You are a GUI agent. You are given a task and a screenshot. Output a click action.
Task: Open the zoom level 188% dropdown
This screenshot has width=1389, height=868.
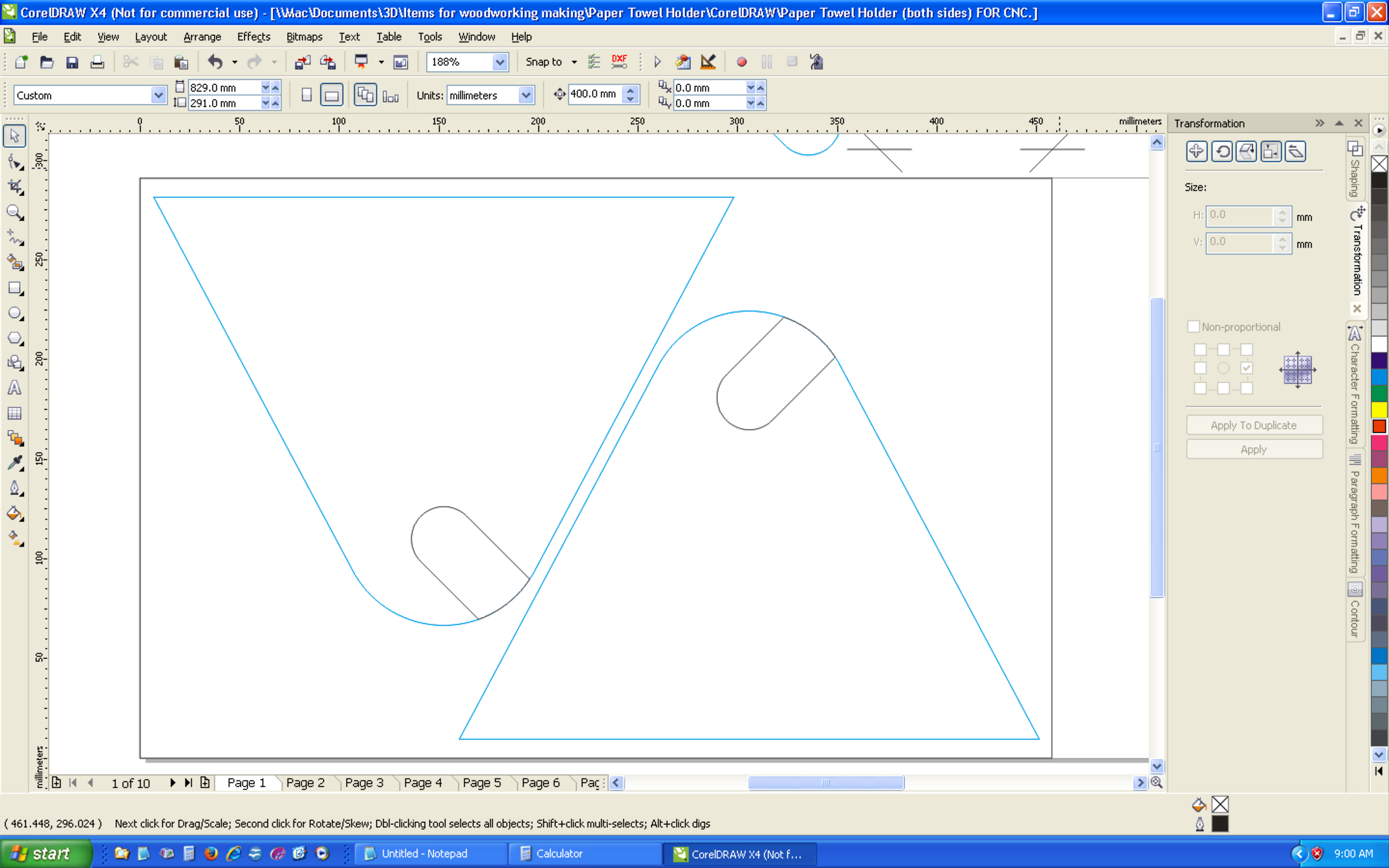pyautogui.click(x=500, y=61)
